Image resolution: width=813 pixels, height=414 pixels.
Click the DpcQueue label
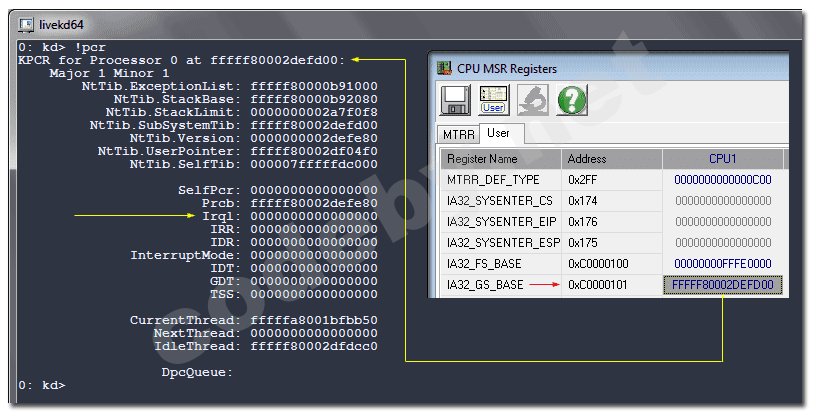197,372
